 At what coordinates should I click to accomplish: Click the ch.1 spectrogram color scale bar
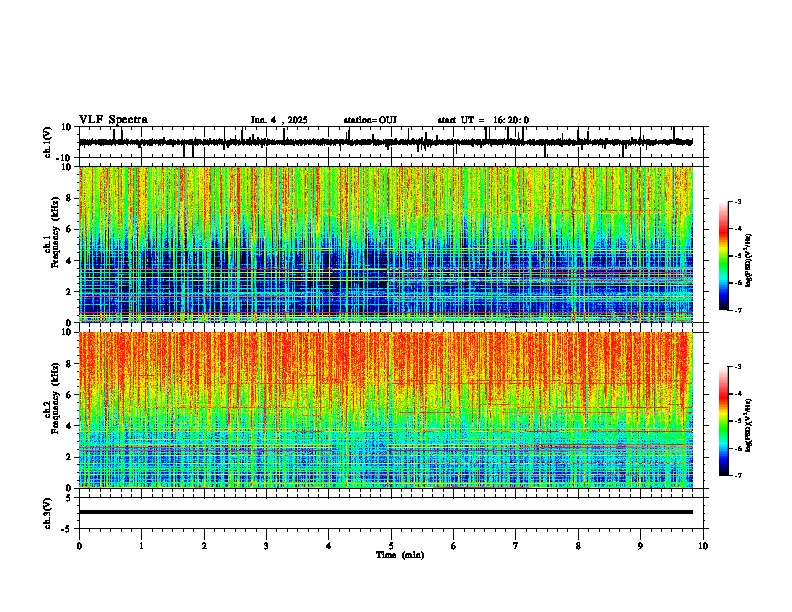pyautogui.click(x=723, y=255)
